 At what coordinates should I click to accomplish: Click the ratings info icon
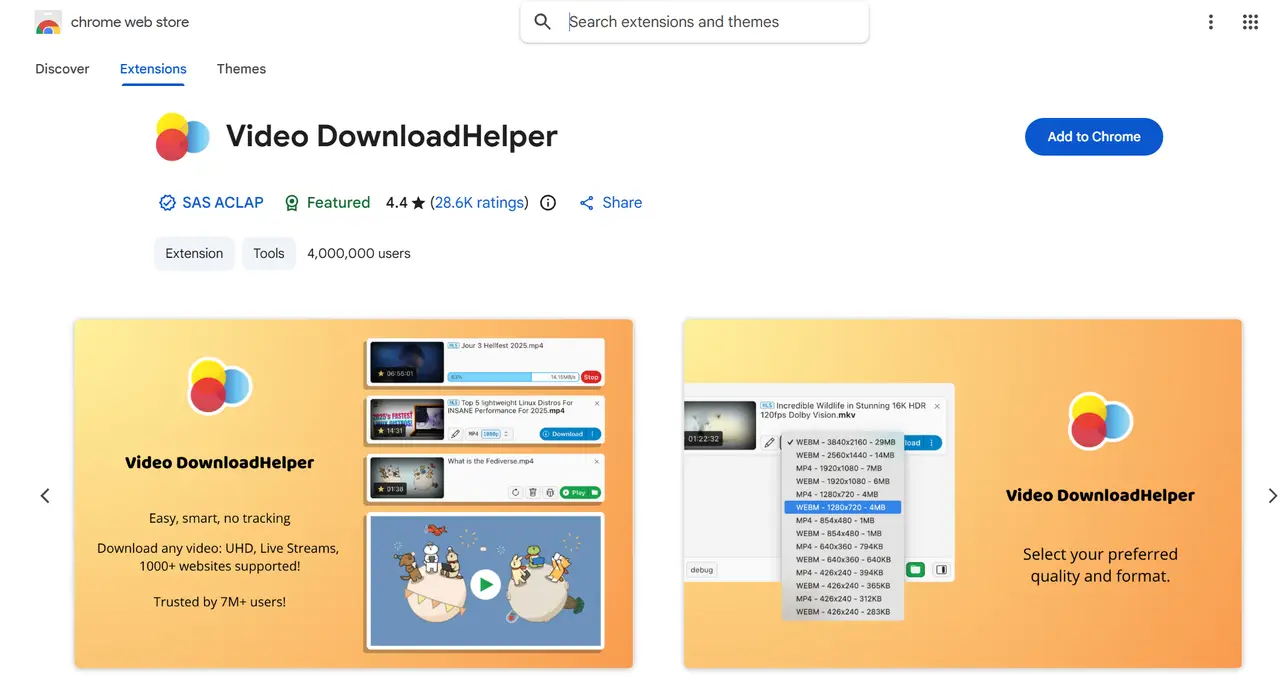click(548, 203)
